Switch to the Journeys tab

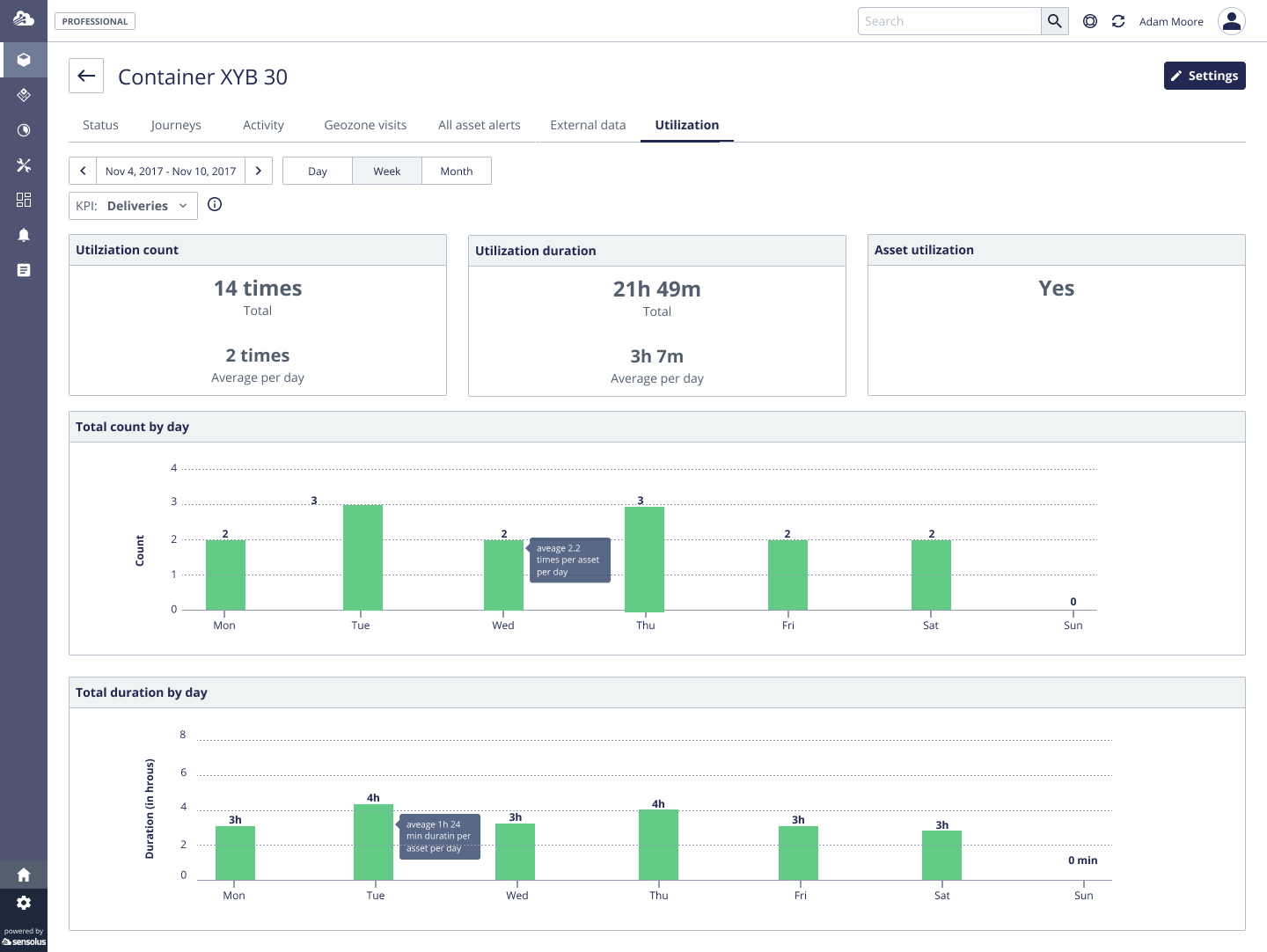point(176,125)
